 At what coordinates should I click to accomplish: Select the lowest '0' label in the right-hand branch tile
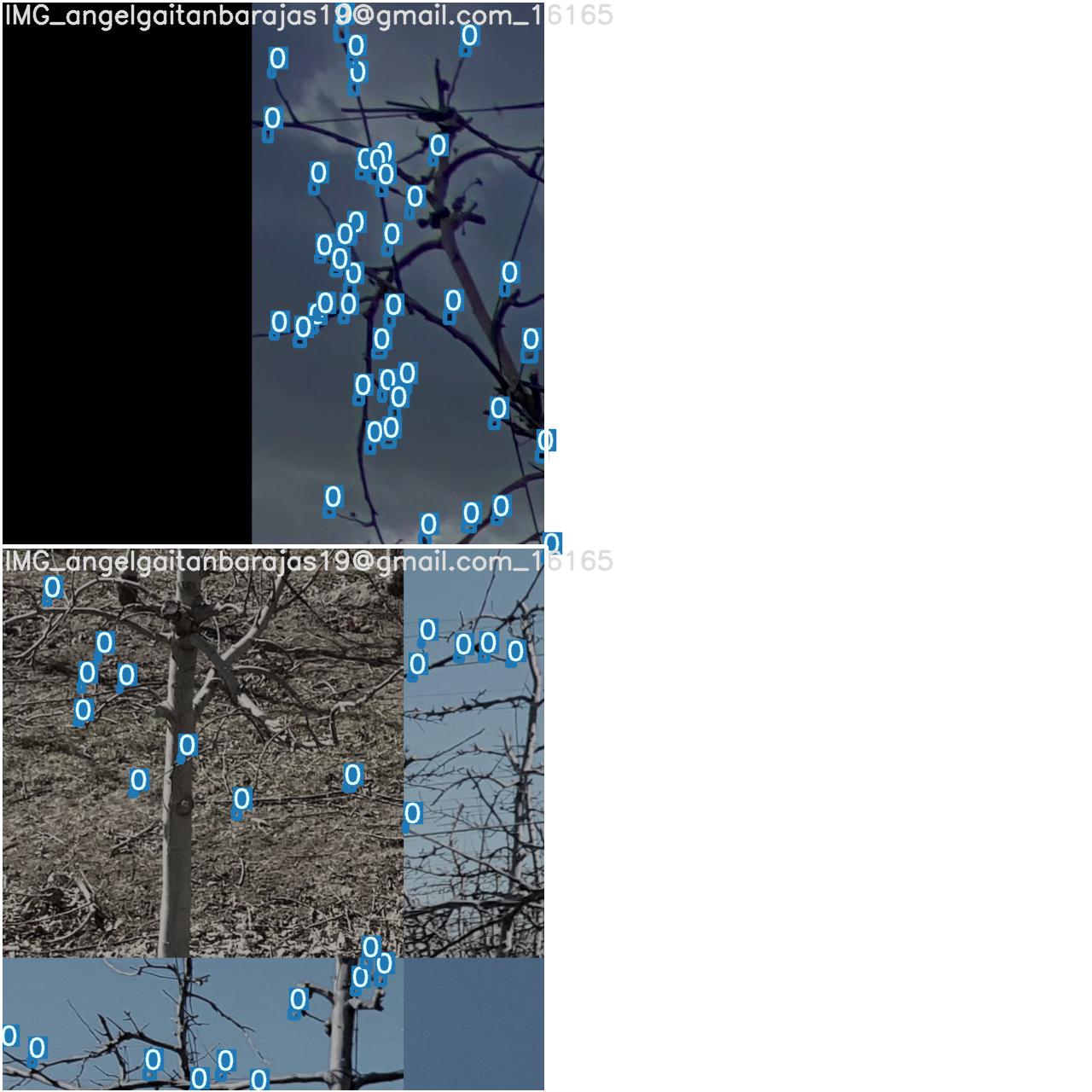click(412, 814)
